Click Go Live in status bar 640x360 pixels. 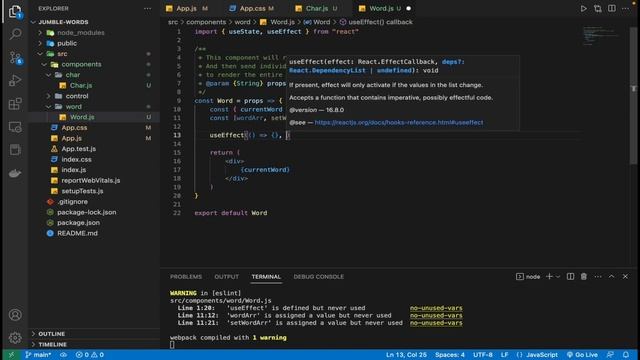pos(582,355)
